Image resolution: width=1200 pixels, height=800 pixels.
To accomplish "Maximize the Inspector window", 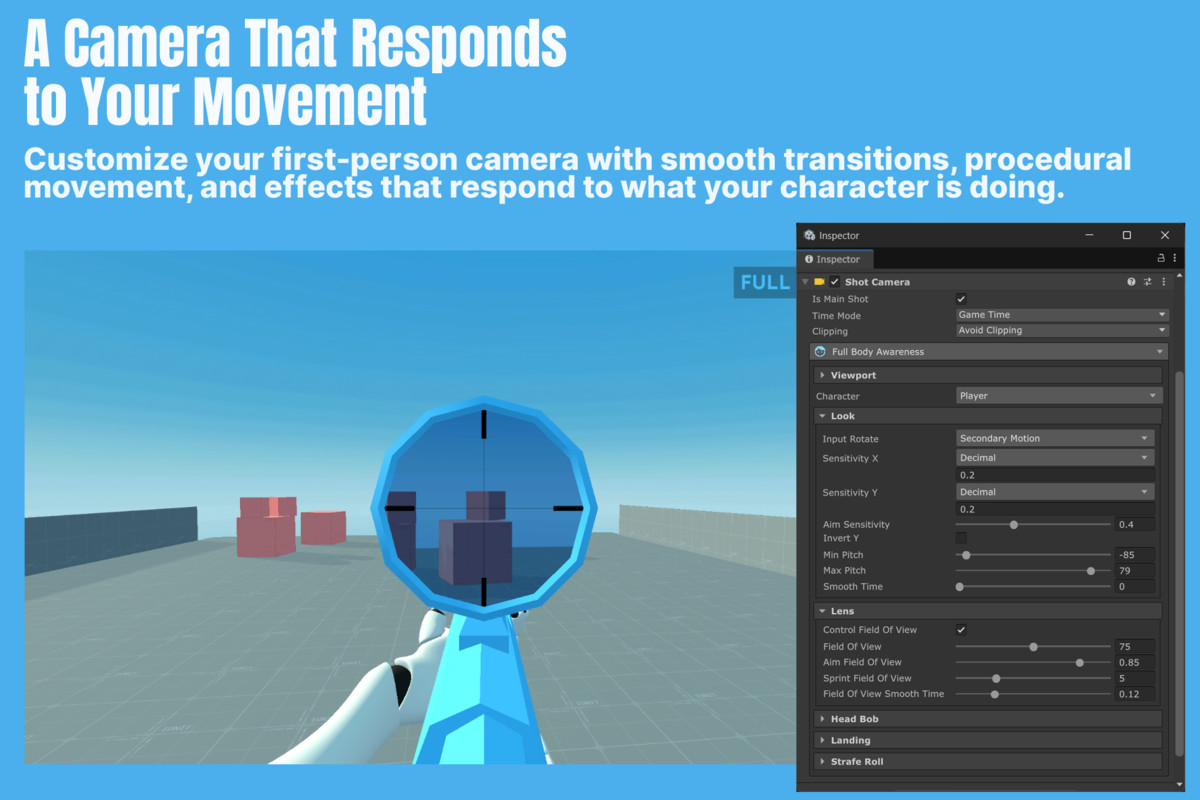I will [1127, 235].
